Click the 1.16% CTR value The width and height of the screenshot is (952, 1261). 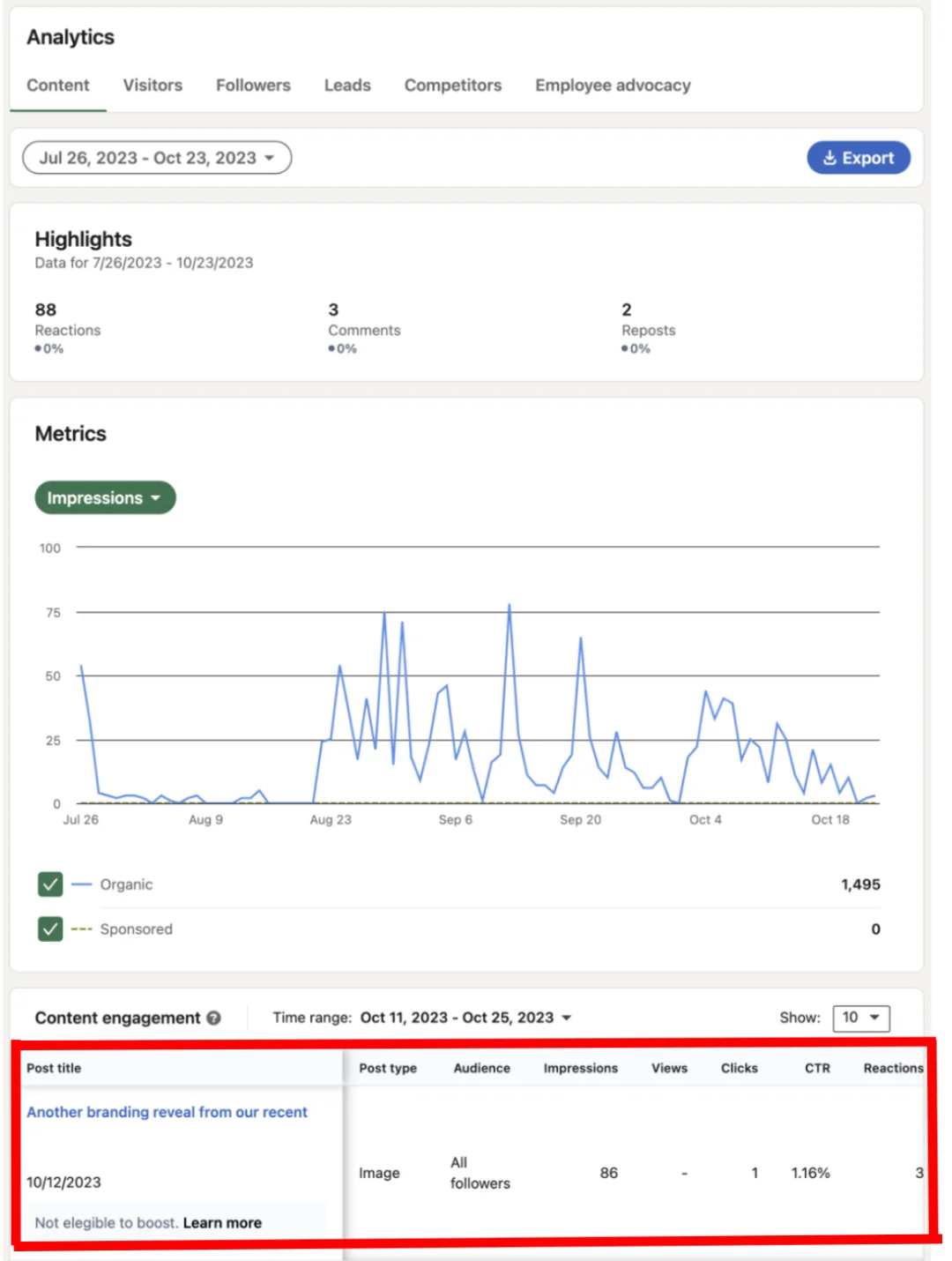(x=810, y=1173)
